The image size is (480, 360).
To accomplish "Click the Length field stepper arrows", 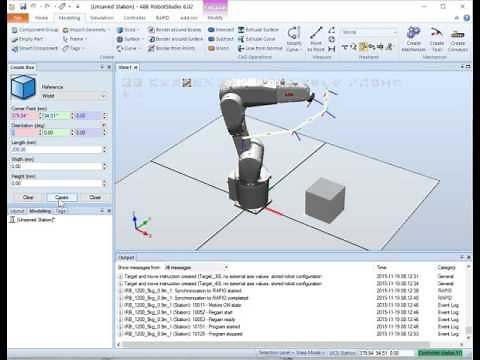I will (x=105, y=150).
